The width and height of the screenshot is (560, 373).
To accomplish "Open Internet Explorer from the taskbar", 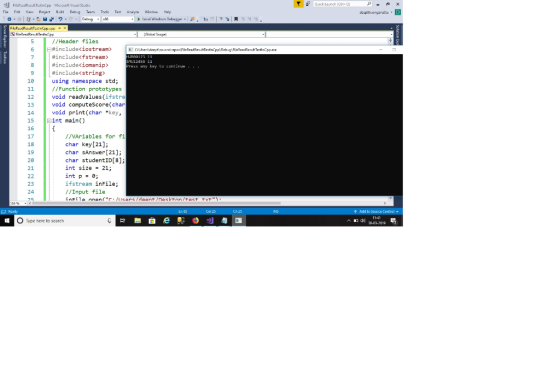I will click(x=166, y=221).
